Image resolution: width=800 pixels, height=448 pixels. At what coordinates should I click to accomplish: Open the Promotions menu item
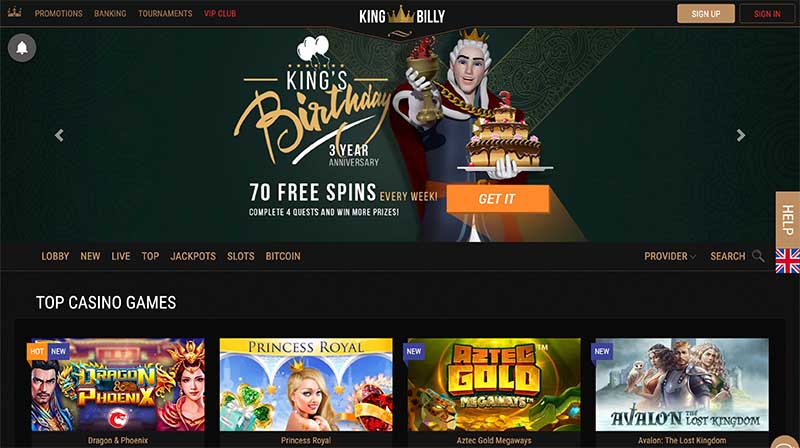pyautogui.click(x=58, y=14)
